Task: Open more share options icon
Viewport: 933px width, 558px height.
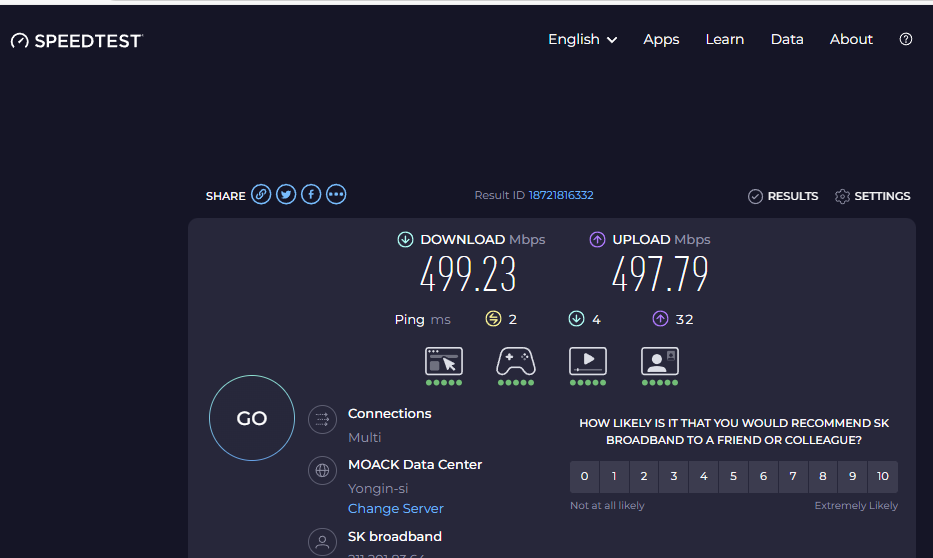Action: point(336,195)
